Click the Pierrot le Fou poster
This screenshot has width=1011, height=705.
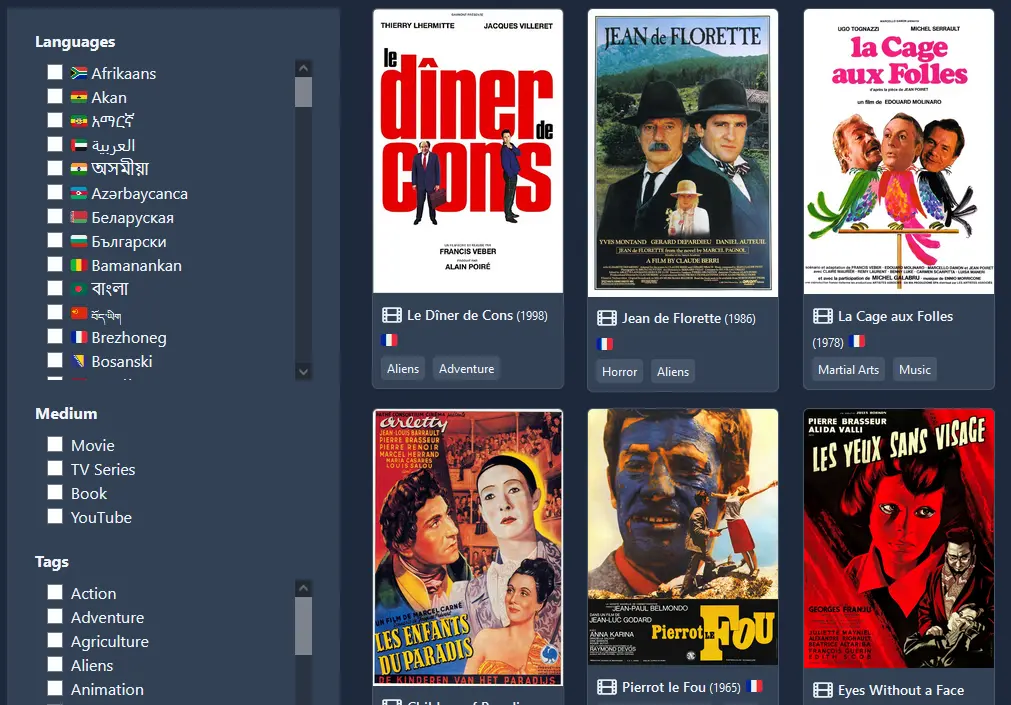[683, 537]
